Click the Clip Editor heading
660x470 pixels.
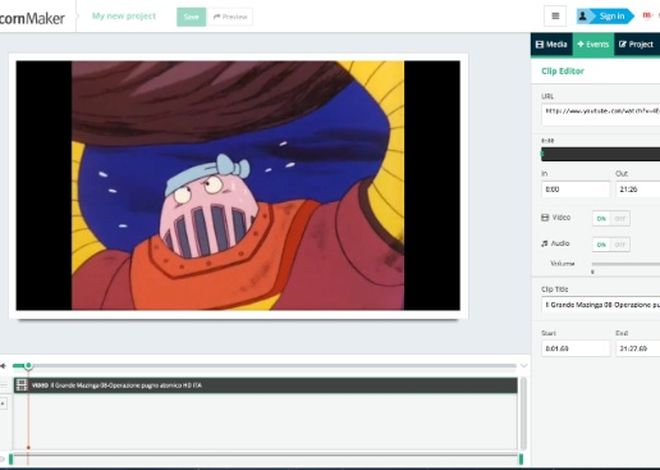[x=562, y=71]
